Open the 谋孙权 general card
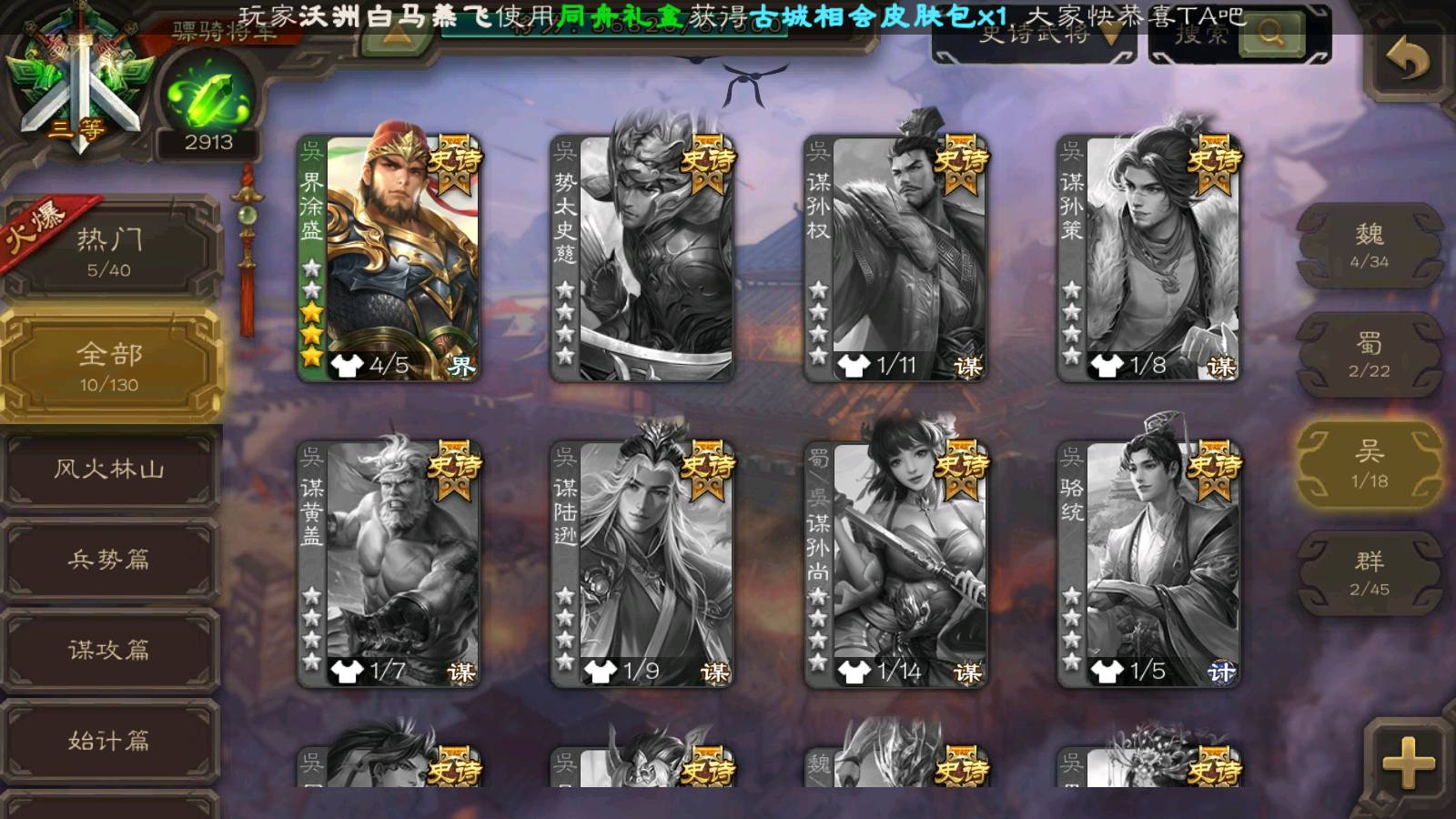This screenshot has width=1456, height=819. 895,258
